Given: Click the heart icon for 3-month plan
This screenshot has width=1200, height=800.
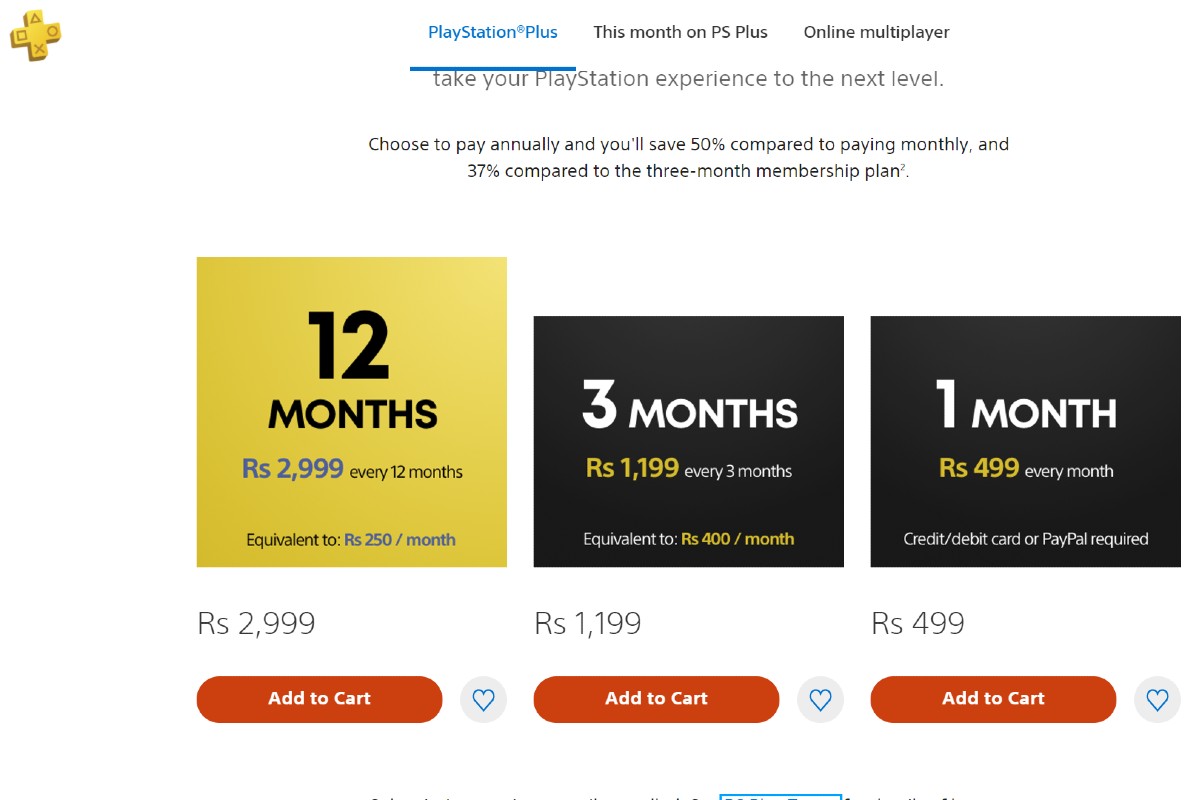Looking at the screenshot, I should (x=820, y=700).
